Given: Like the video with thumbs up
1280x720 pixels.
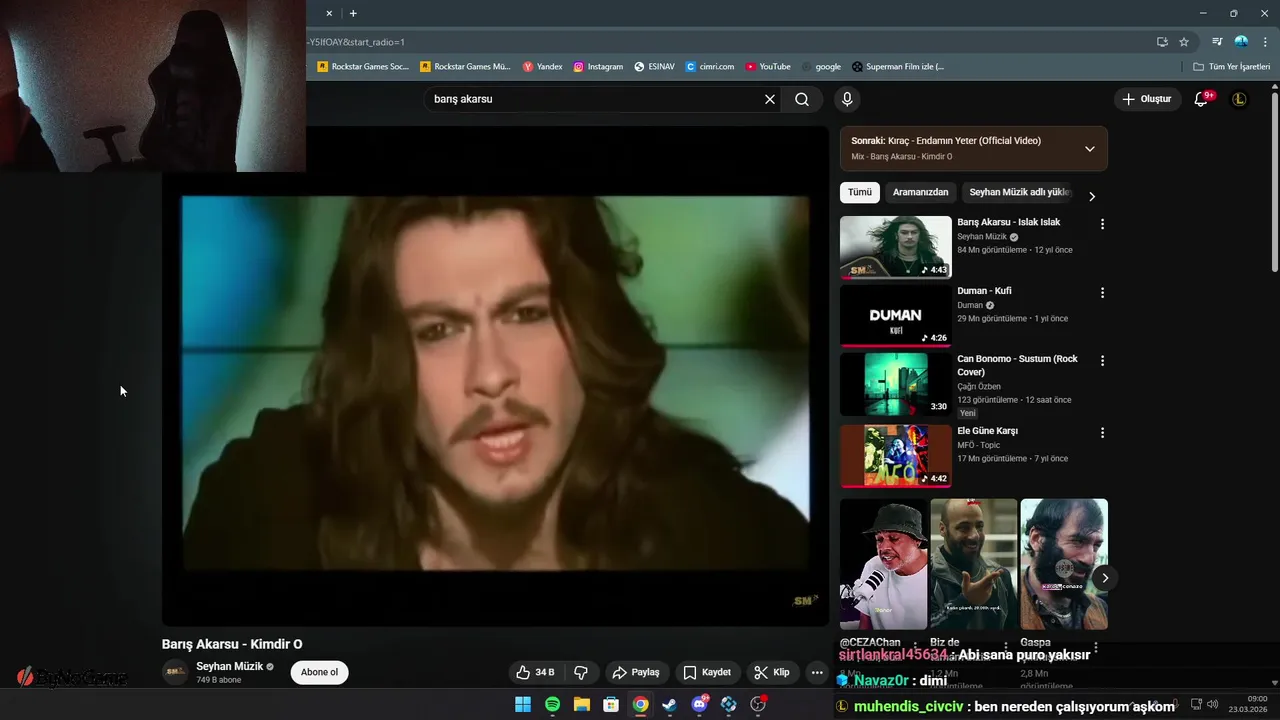Looking at the screenshot, I should (x=536, y=672).
